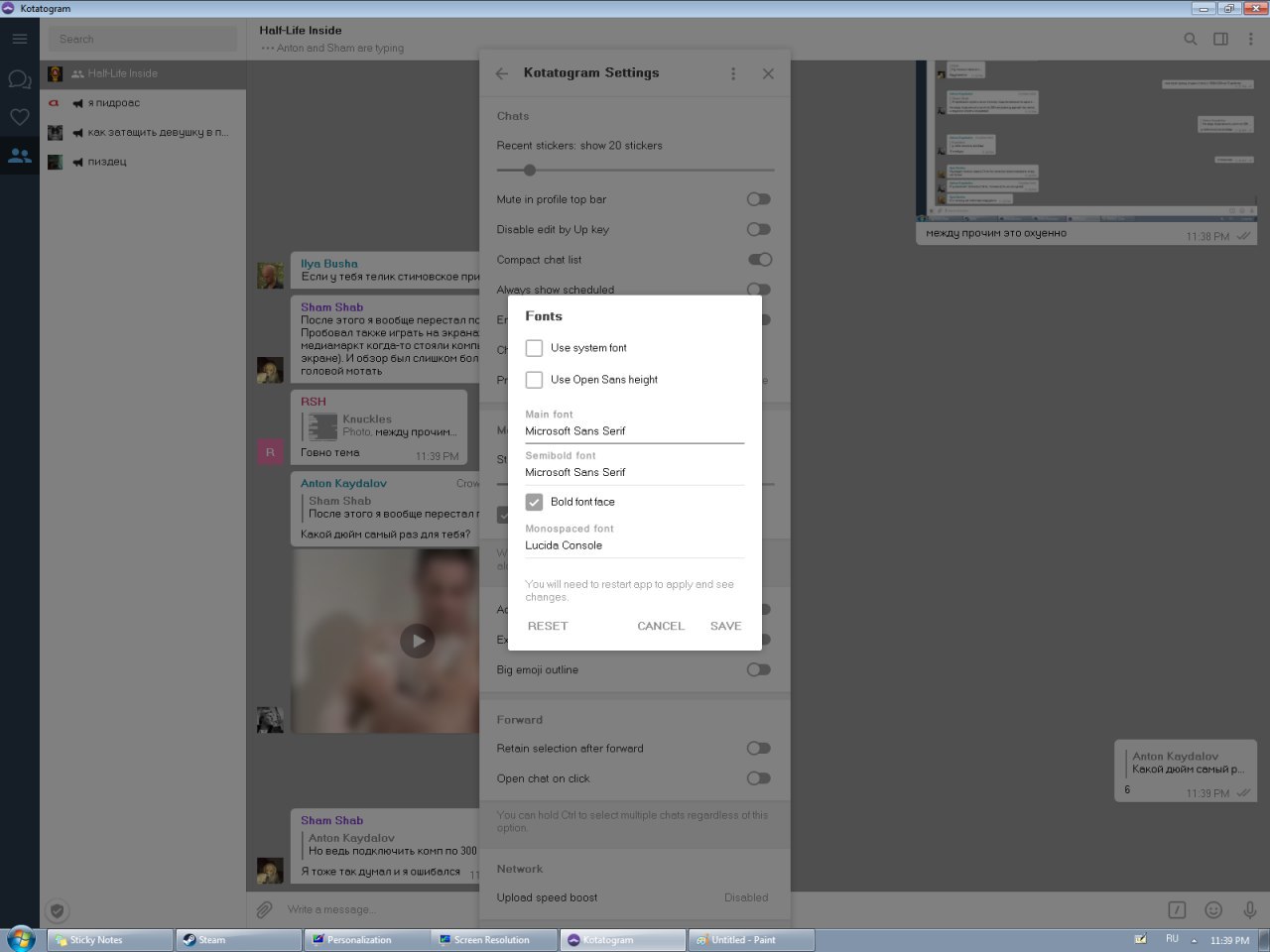Toggle the side panel icon in header

[x=1220, y=39]
